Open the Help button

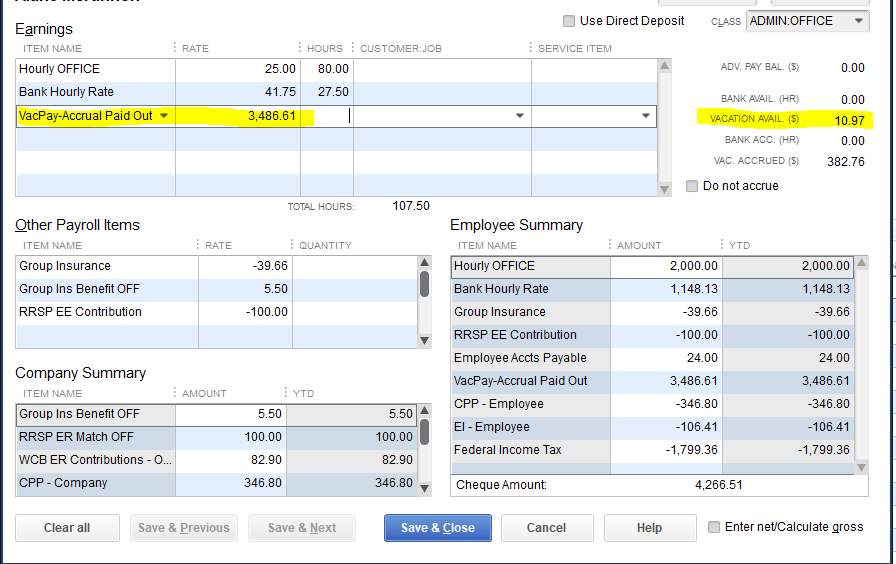point(649,528)
